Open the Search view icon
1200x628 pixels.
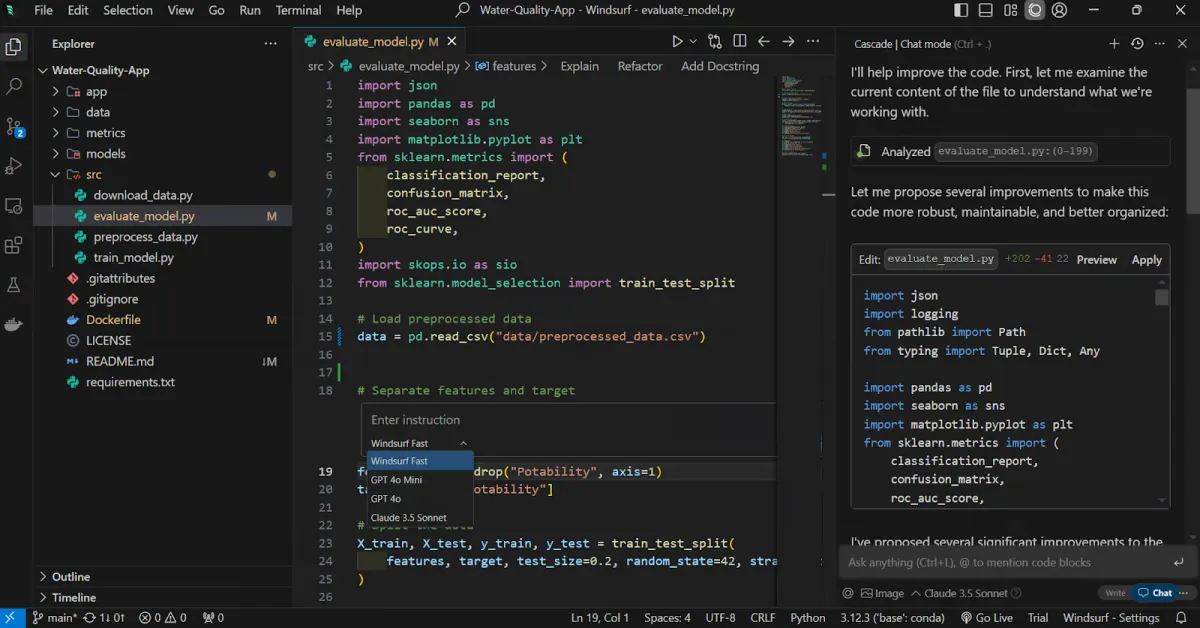click(14, 86)
